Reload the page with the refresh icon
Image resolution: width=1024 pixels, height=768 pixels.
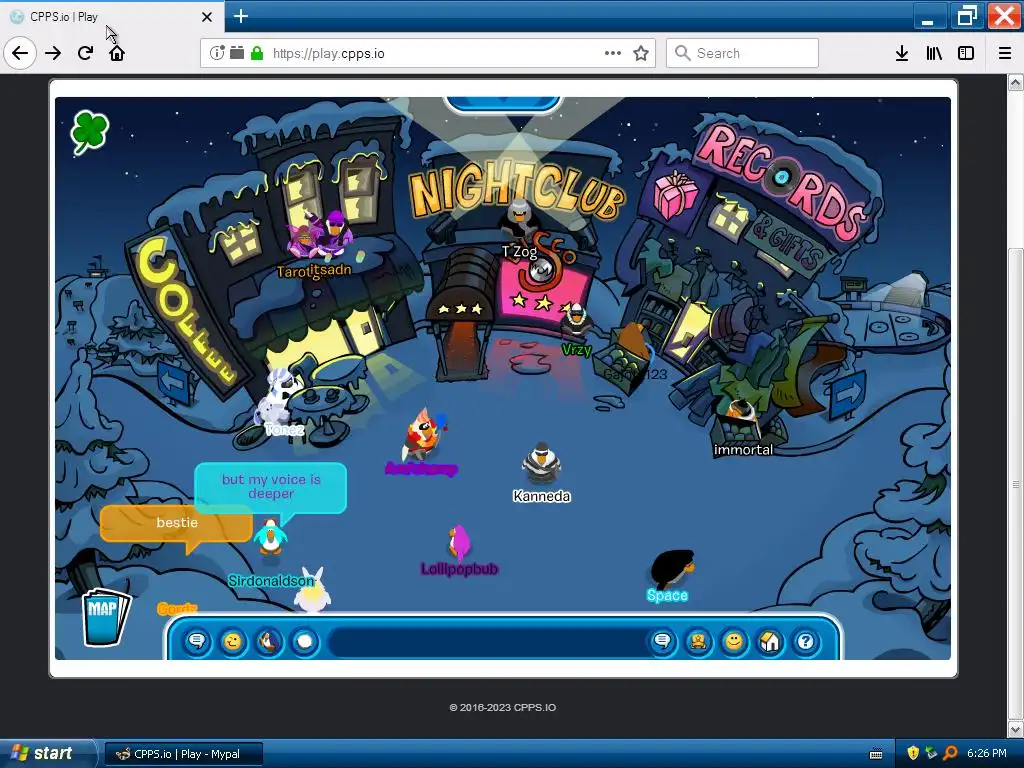(85, 53)
